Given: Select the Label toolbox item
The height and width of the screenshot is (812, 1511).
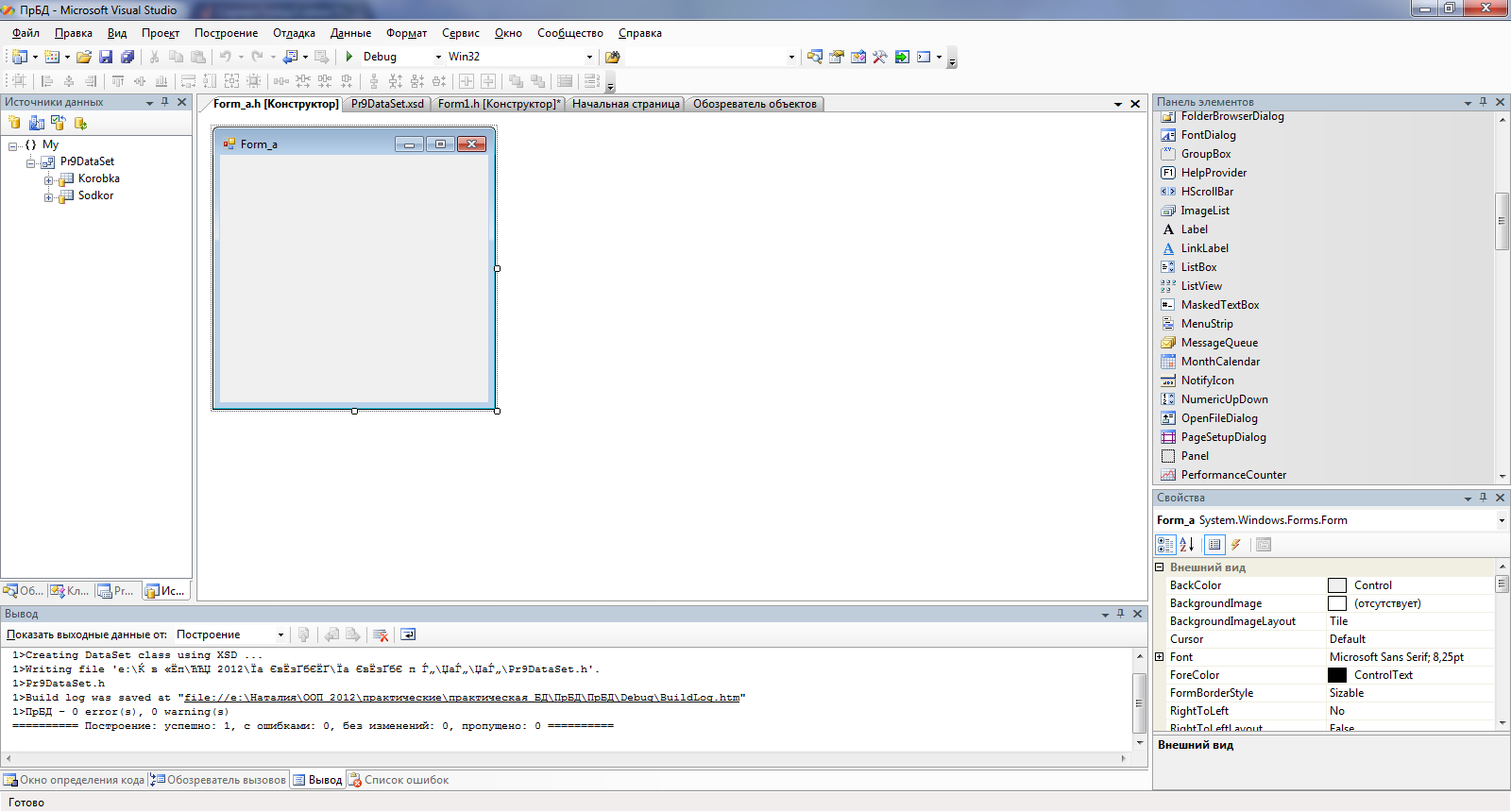Looking at the screenshot, I should [x=1194, y=229].
